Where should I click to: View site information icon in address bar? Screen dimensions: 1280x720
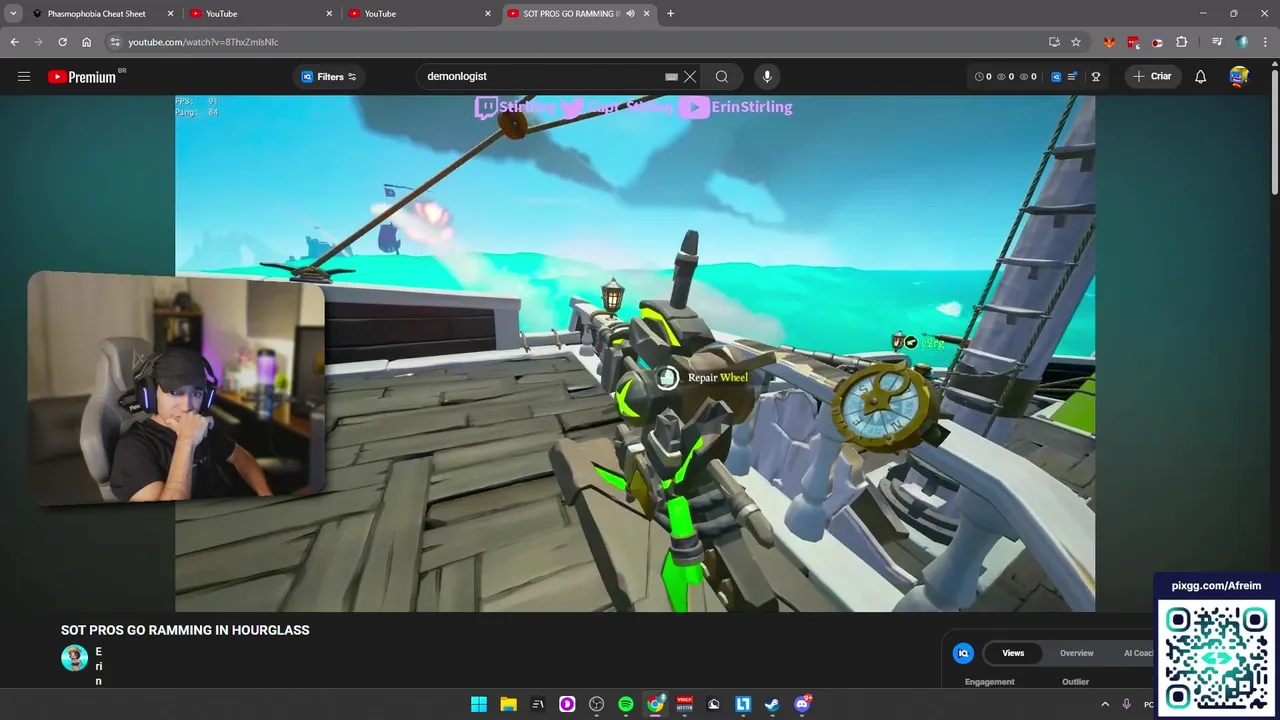point(115,42)
